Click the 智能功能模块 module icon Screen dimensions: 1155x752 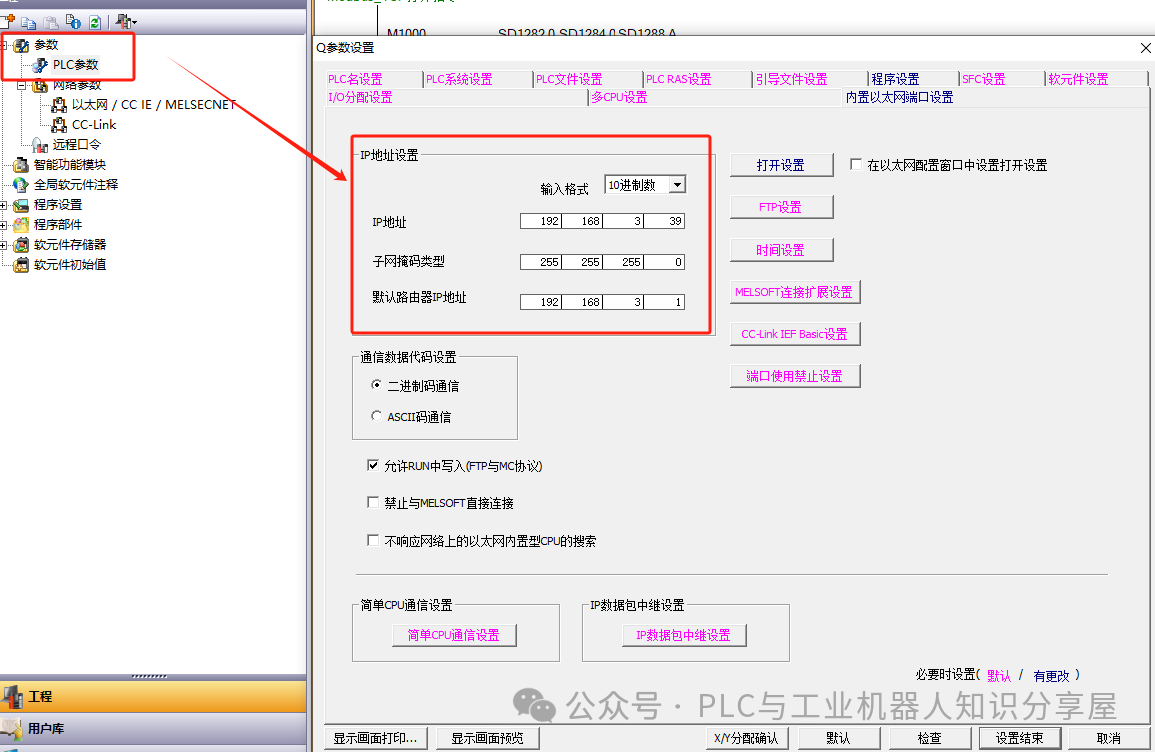(x=21, y=165)
